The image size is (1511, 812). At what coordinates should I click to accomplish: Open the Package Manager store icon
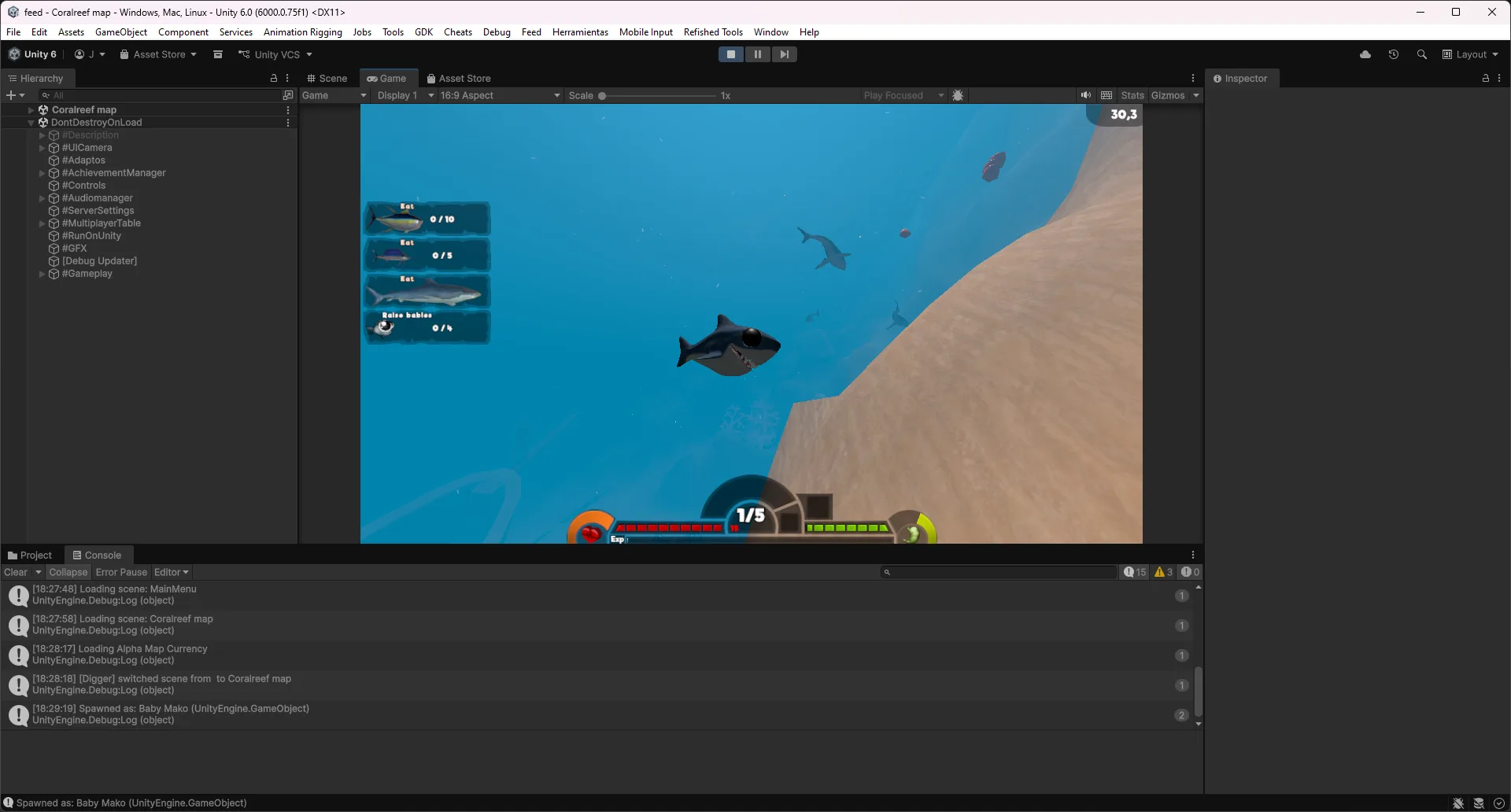coord(218,54)
